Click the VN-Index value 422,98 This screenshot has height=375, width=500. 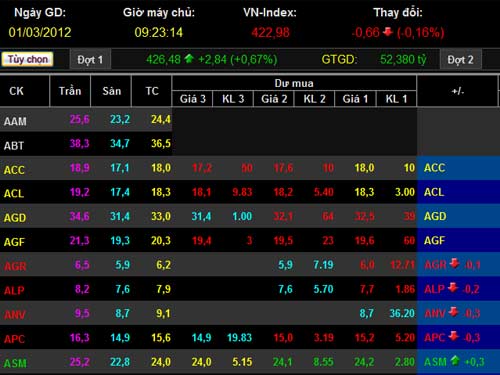(270, 33)
